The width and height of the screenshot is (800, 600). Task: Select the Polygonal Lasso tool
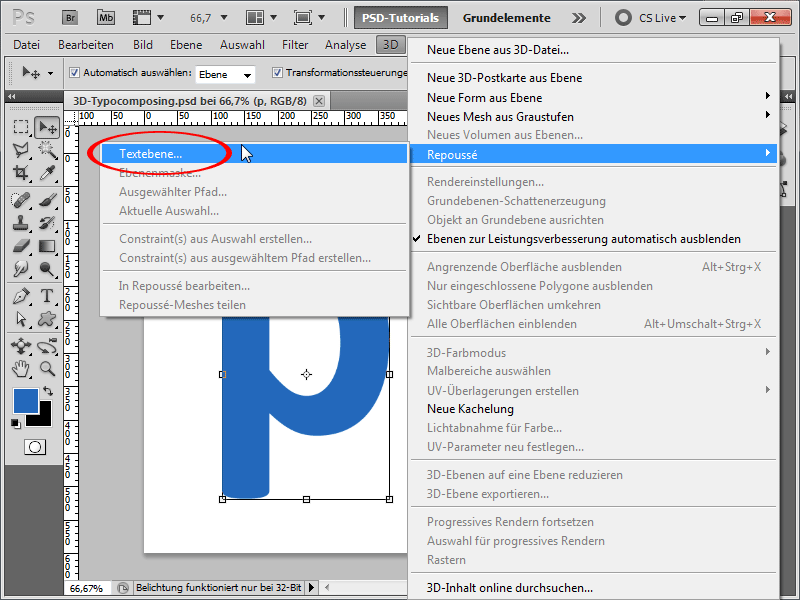pyautogui.click(x=20, y=150)
